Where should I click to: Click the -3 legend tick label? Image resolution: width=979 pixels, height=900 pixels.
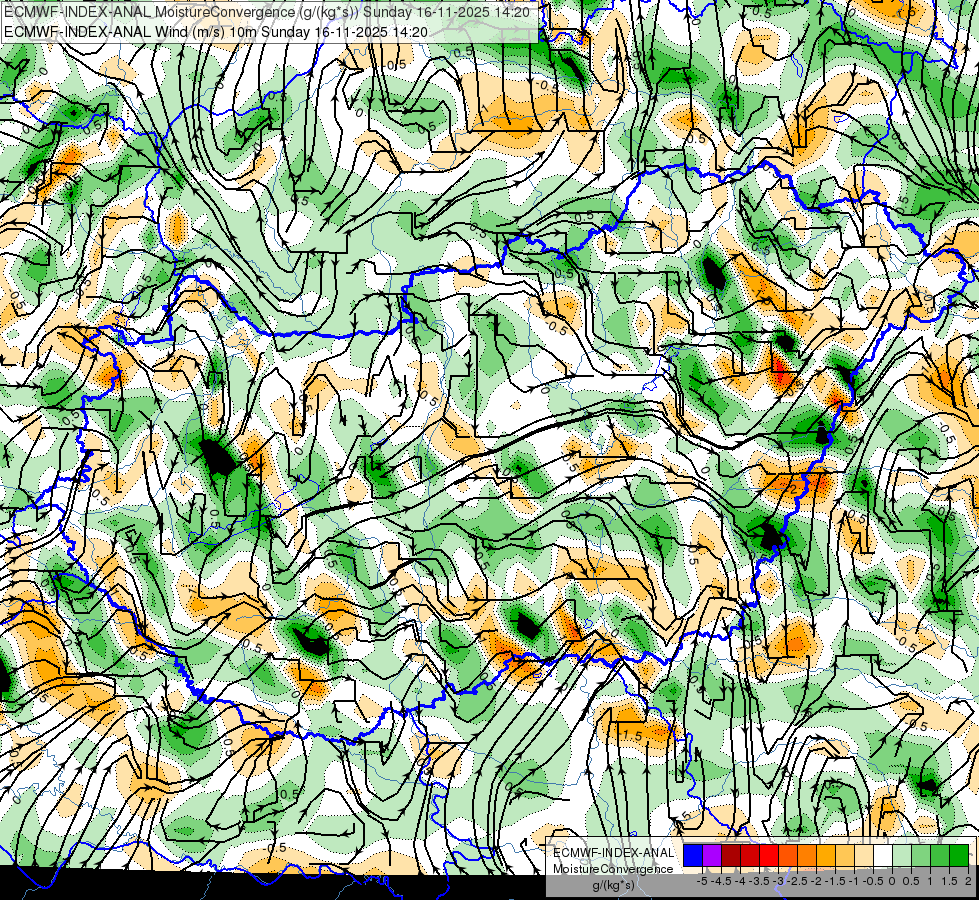[779, 881]
